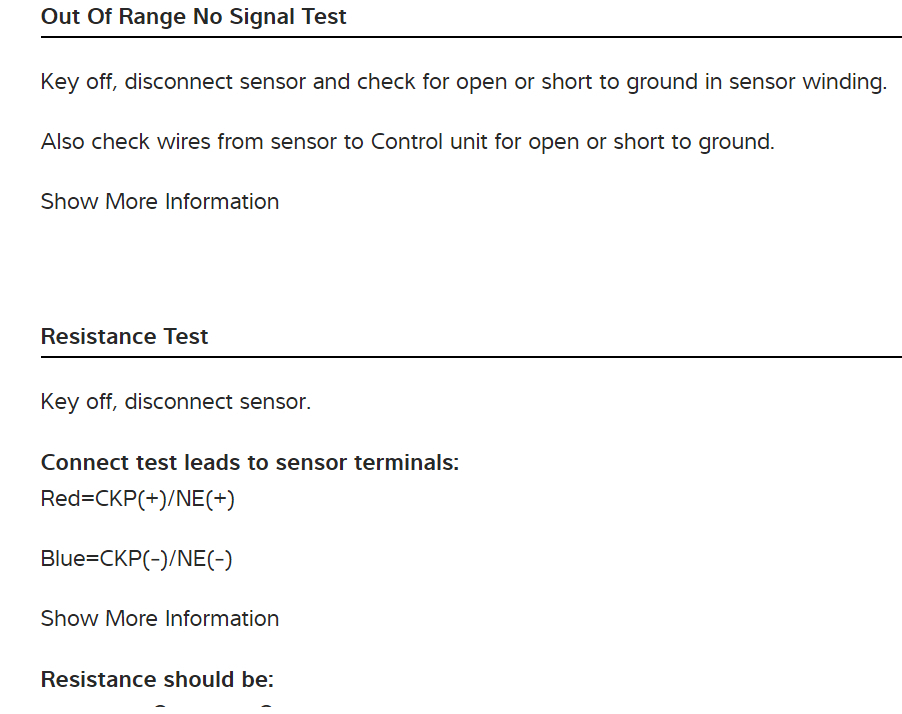Image resolution: width=902 pixels, height=714 pixels.
Task: Click the Blue=CKP(-)/NE(-) lead line
Action: click(137, 558)
